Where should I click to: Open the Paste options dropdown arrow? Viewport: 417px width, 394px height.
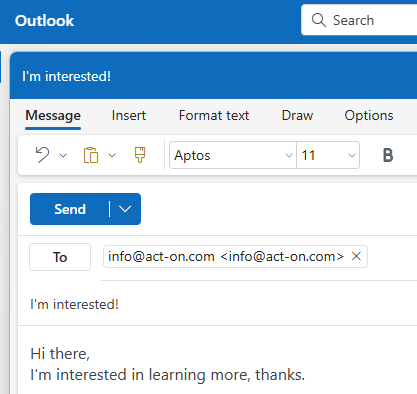point(112,155)
